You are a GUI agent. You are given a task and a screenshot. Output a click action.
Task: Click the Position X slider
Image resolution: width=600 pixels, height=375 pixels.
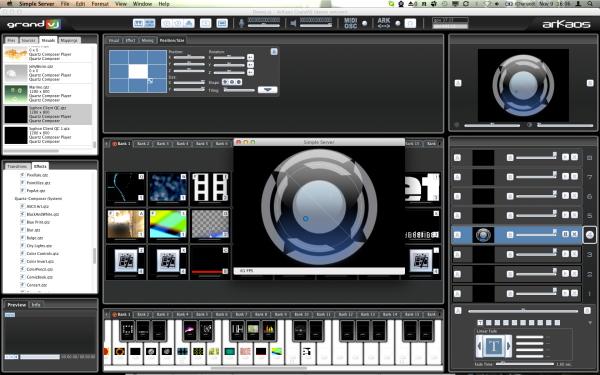(x=189, y=57)
